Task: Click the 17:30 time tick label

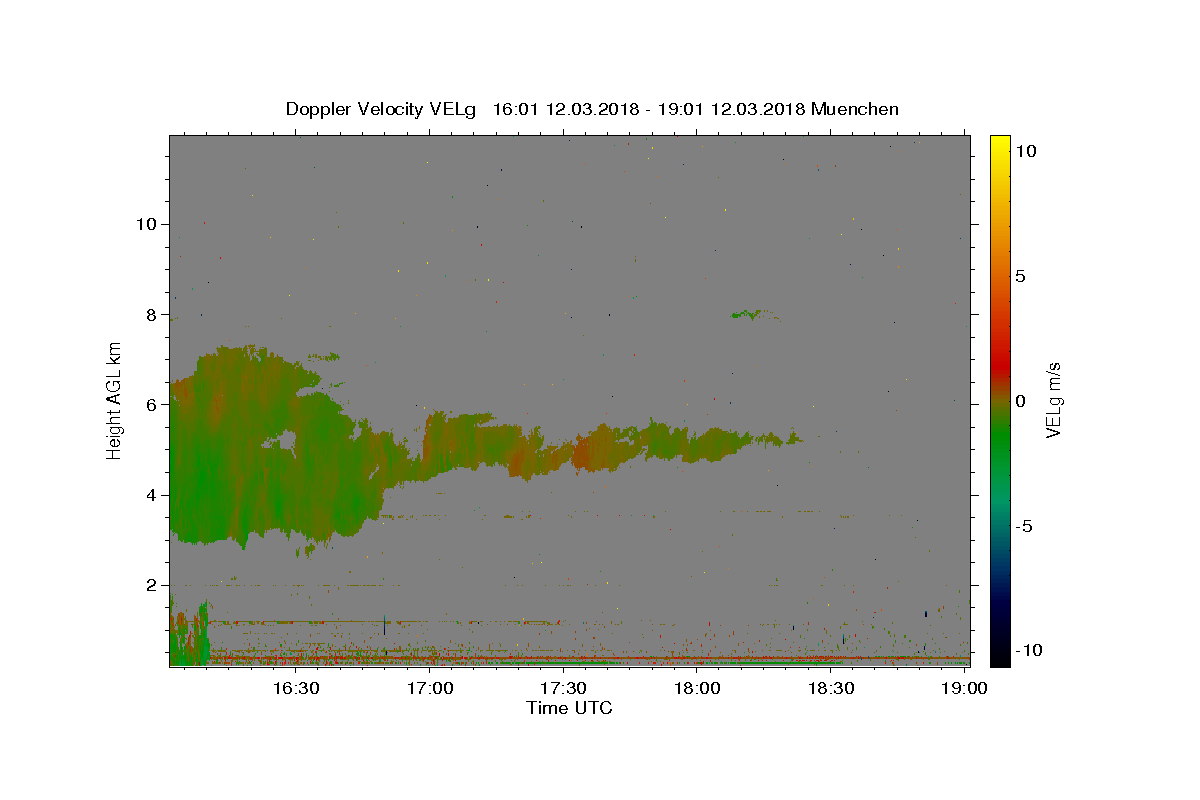Action: 563,689
